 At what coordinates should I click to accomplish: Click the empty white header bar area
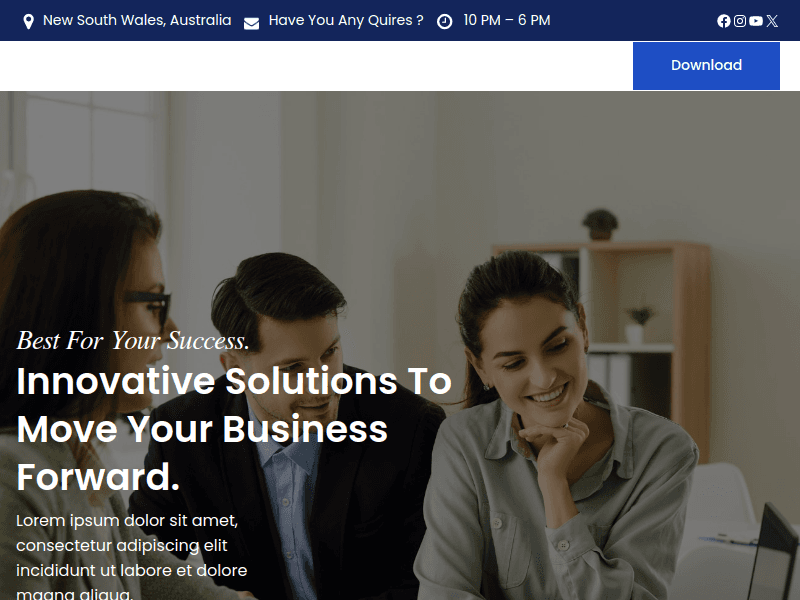(316, 66)
